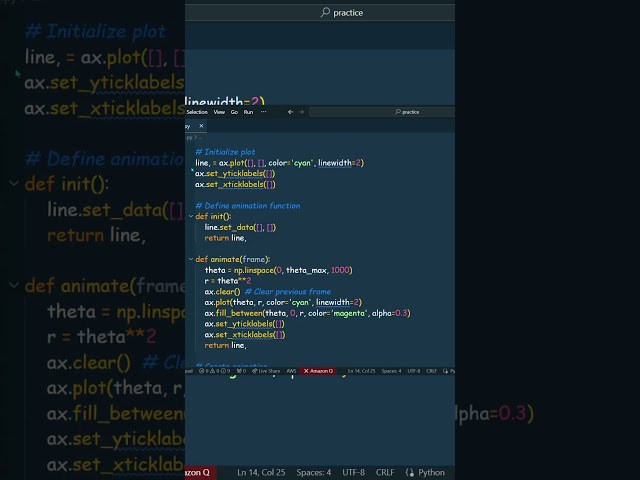Open the Selection menu in the small editor window
The image size is (640, 480).
[x=197, y=112]
